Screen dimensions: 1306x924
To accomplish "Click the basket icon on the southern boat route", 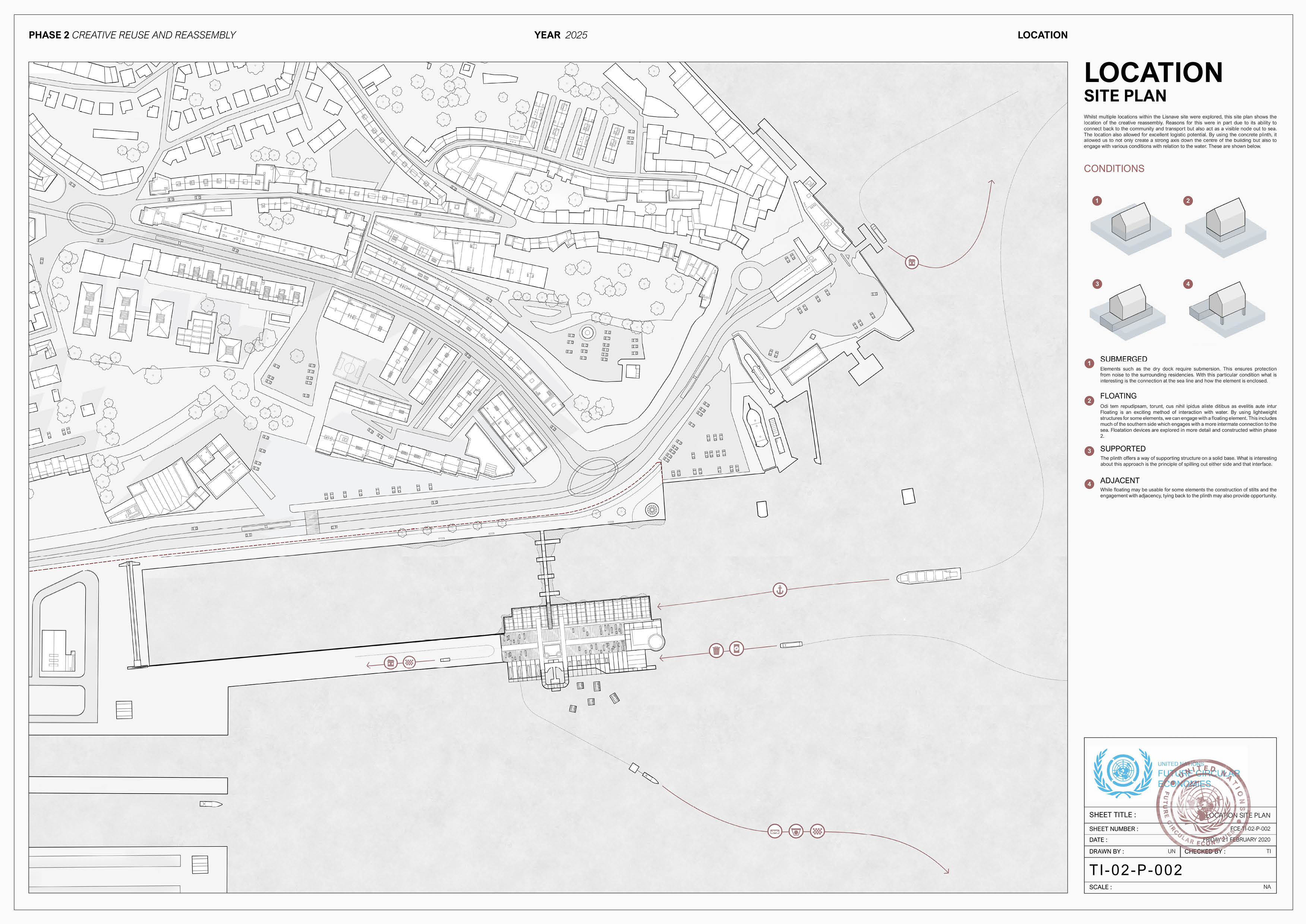I will (795, 831).
